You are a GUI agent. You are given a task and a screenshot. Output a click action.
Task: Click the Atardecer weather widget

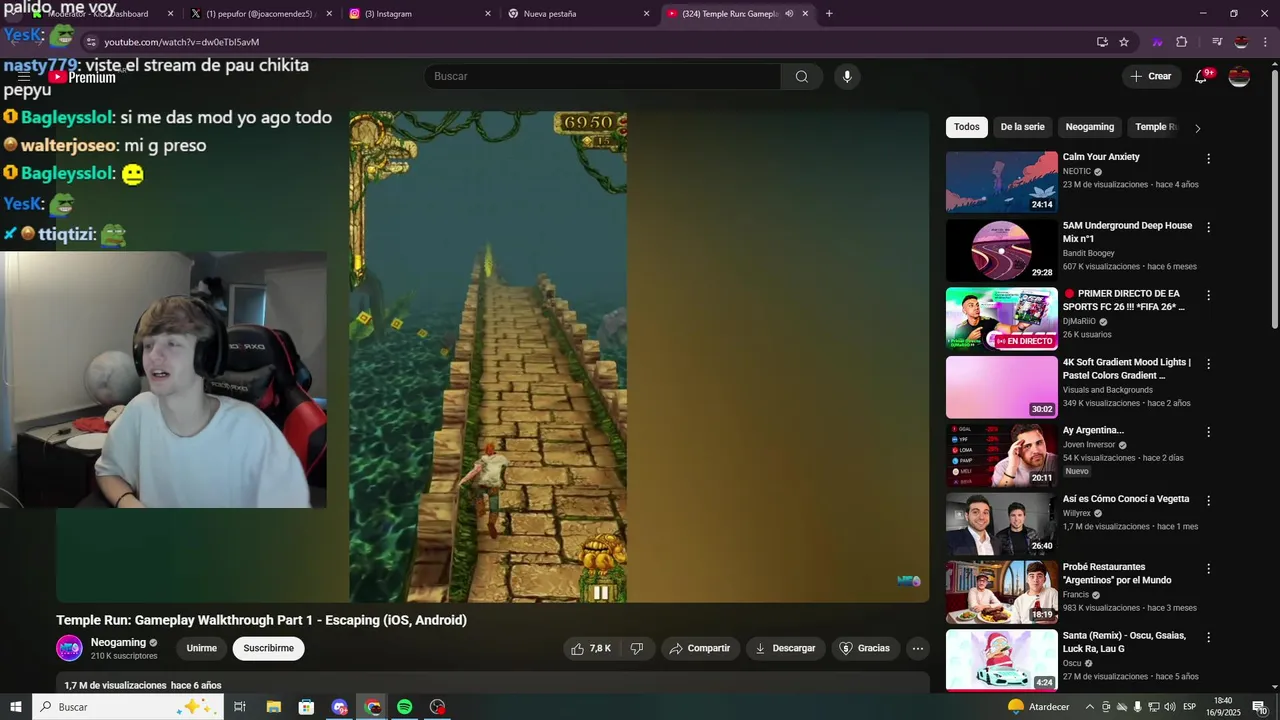pos(1038,707)
